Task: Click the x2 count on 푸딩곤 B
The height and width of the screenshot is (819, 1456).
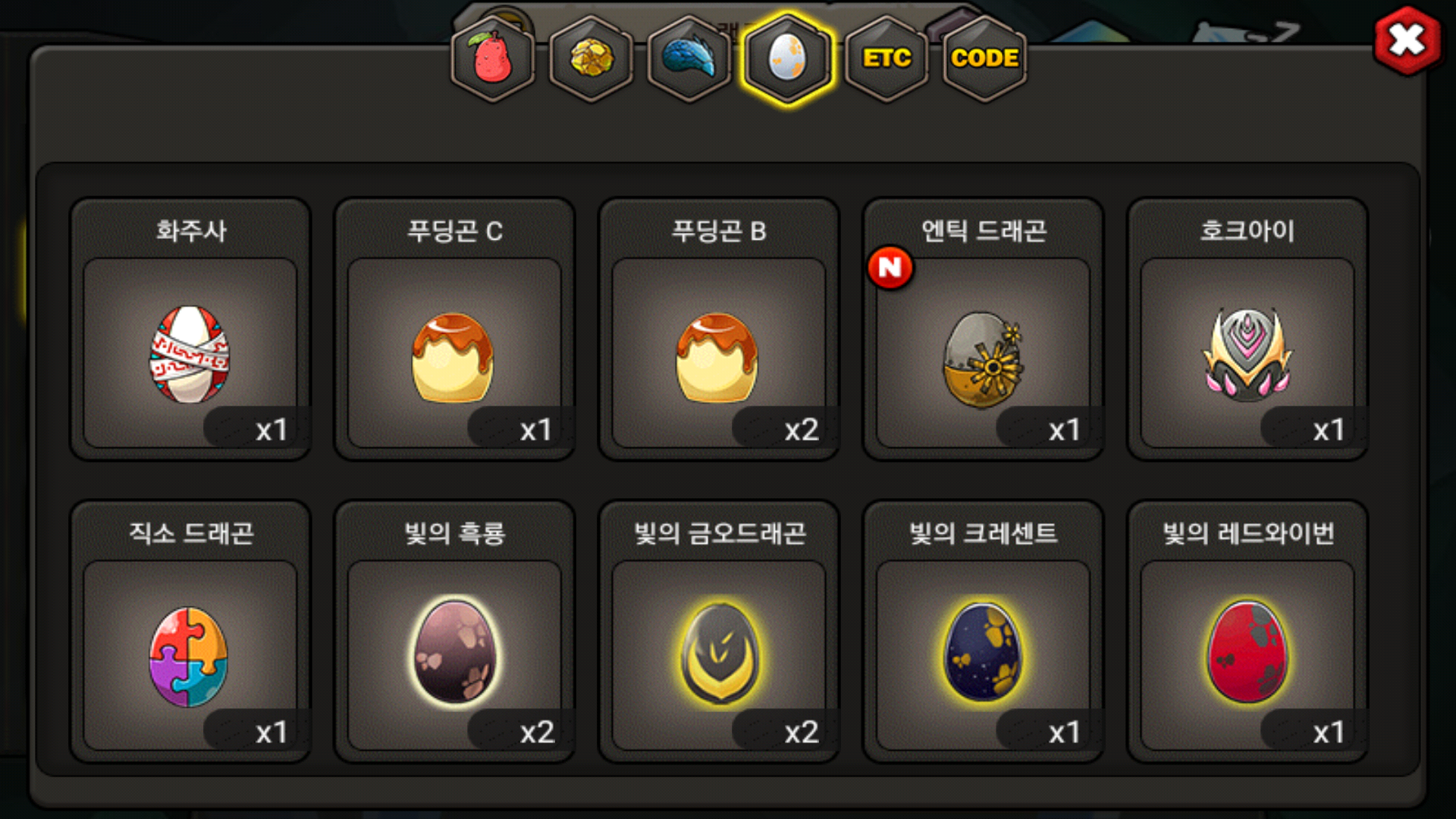Action: tap(801, 430)
